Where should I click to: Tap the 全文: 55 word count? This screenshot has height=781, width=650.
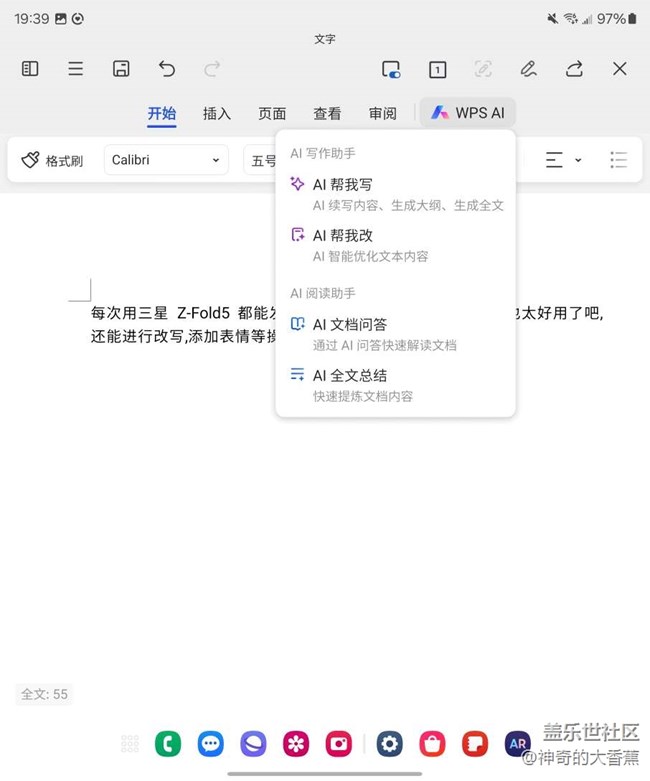point(45,694)
